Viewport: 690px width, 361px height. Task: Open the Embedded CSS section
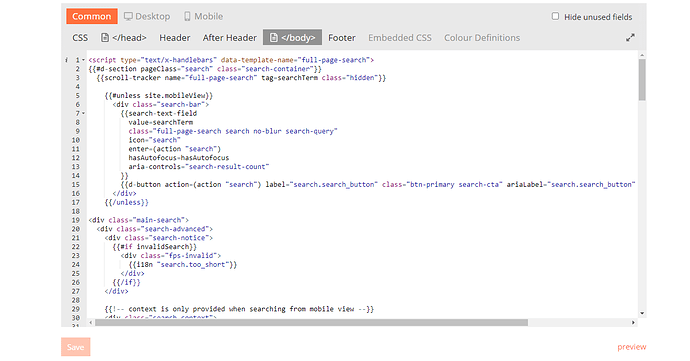(x=400, y=38)
